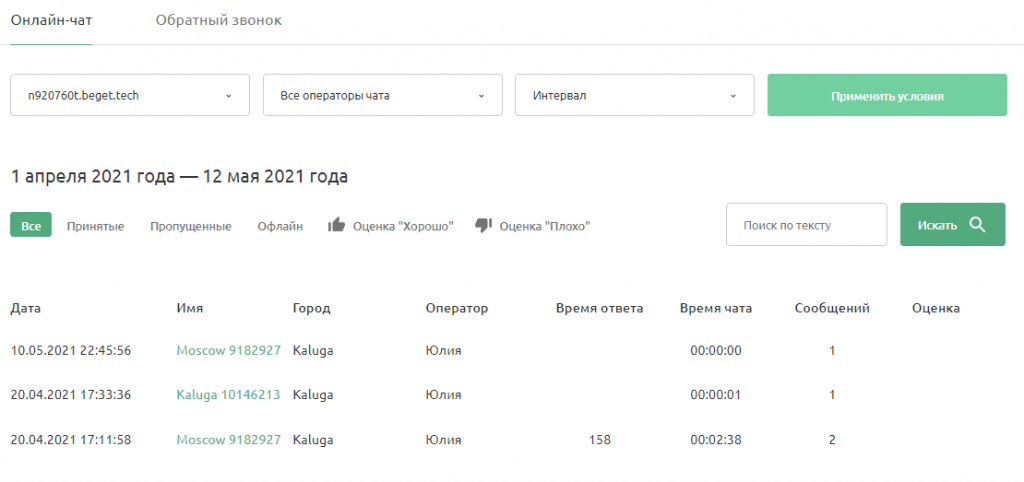Open the "Интервал" period dropdown
The height and width of the screenshot is (482, 1024).
click(634, 96)
